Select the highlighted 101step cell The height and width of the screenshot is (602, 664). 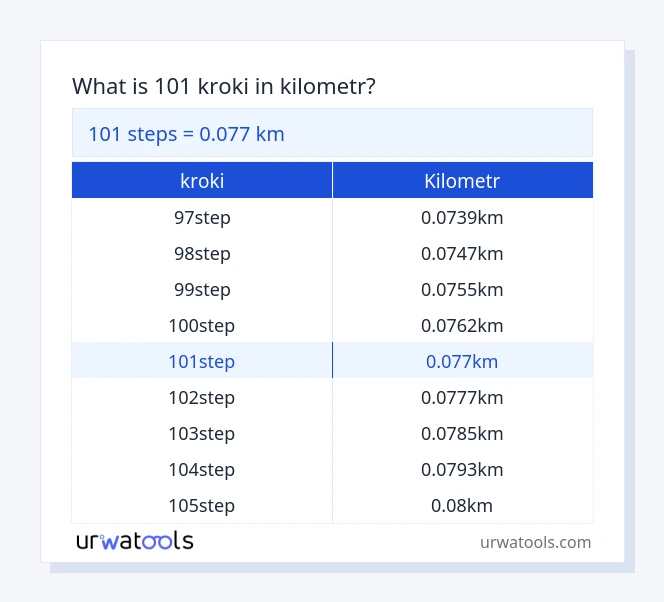point(202,361)
